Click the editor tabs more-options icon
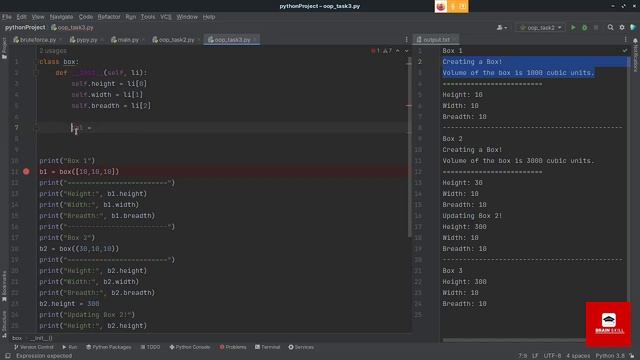 (406, 40)
